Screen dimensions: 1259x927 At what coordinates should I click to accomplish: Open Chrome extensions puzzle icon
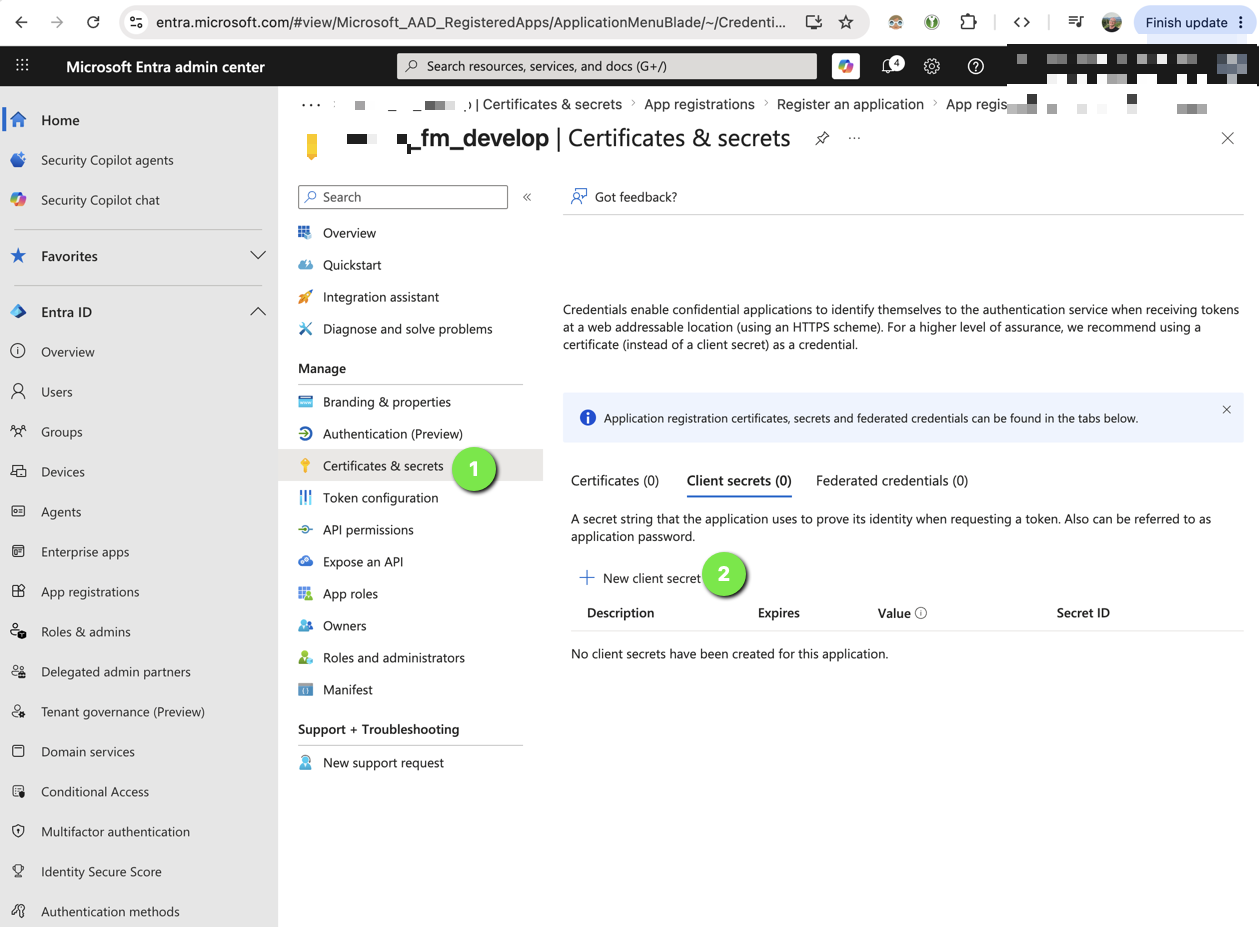tap(967, 22)
